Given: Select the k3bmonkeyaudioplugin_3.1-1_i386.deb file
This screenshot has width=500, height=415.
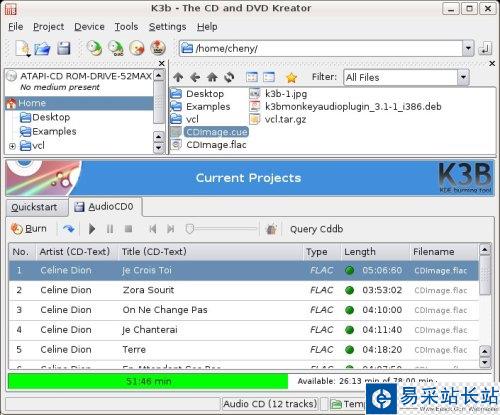Looking at the screenshot, I should click(345, 107).
